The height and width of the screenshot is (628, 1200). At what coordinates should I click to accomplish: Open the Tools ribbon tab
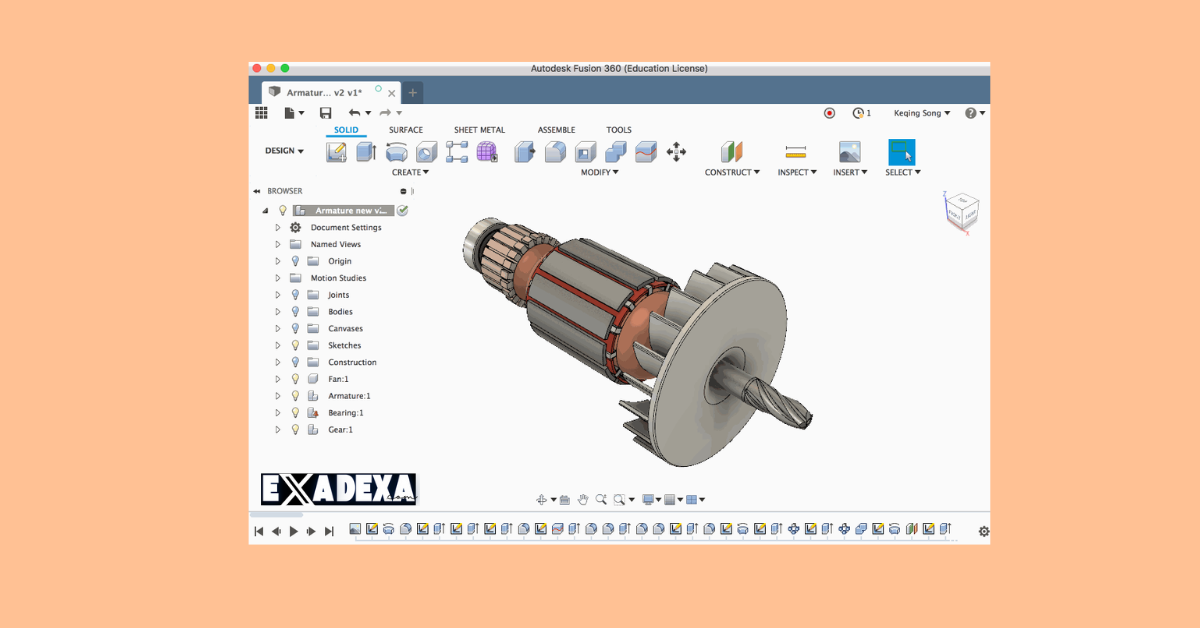(619, 129)
